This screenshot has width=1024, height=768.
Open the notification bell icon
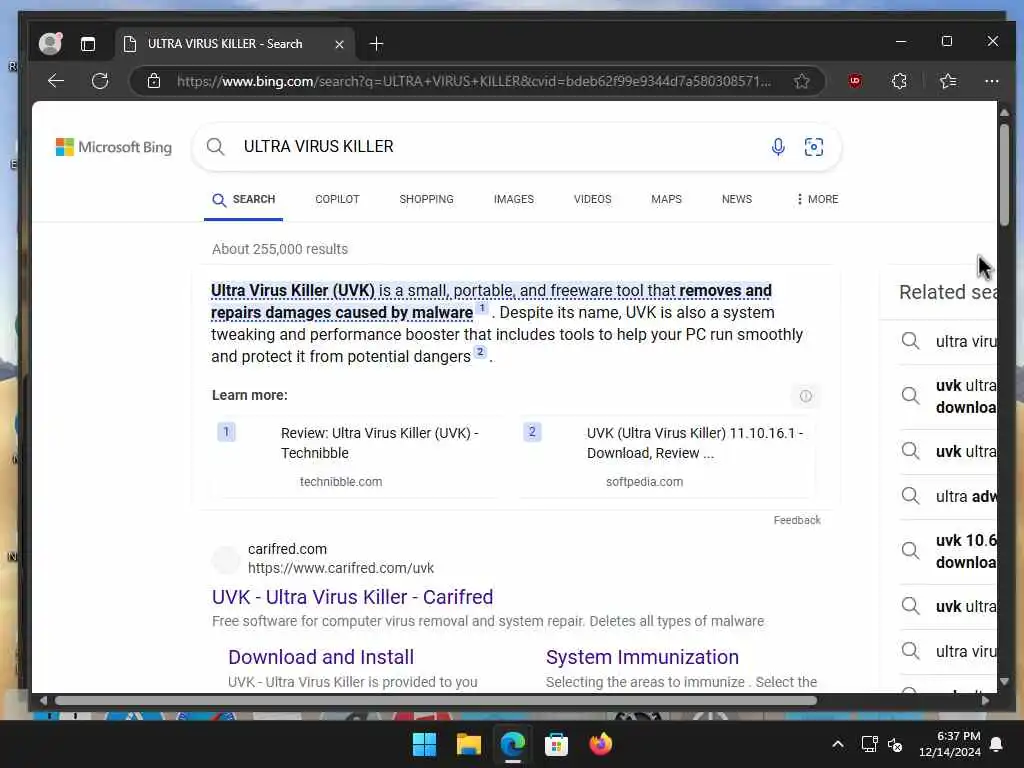pos(997,744)
